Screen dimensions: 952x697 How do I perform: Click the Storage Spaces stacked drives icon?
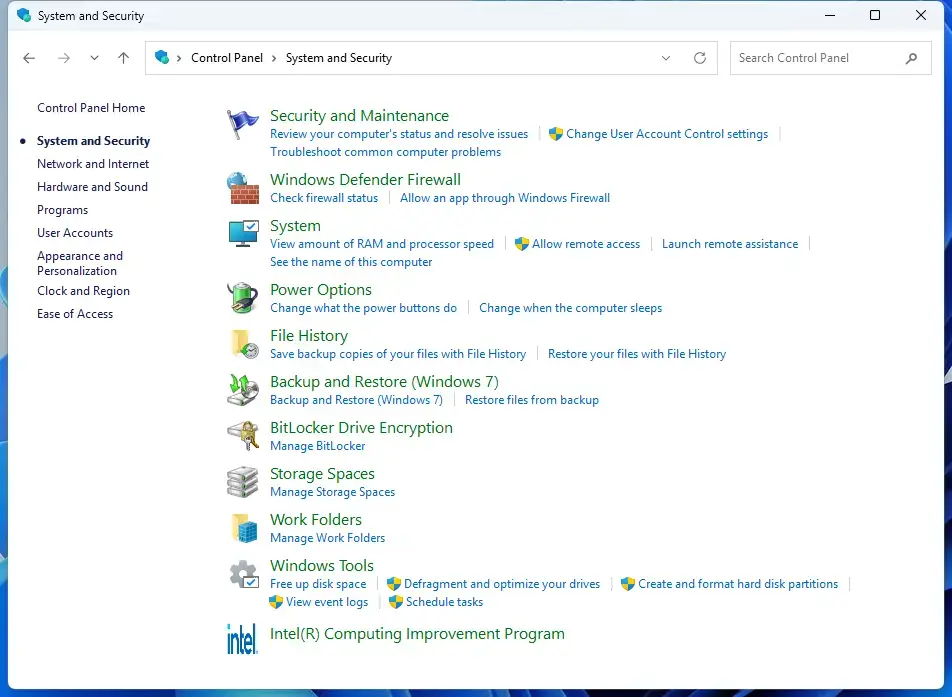[x=243, y=482]
